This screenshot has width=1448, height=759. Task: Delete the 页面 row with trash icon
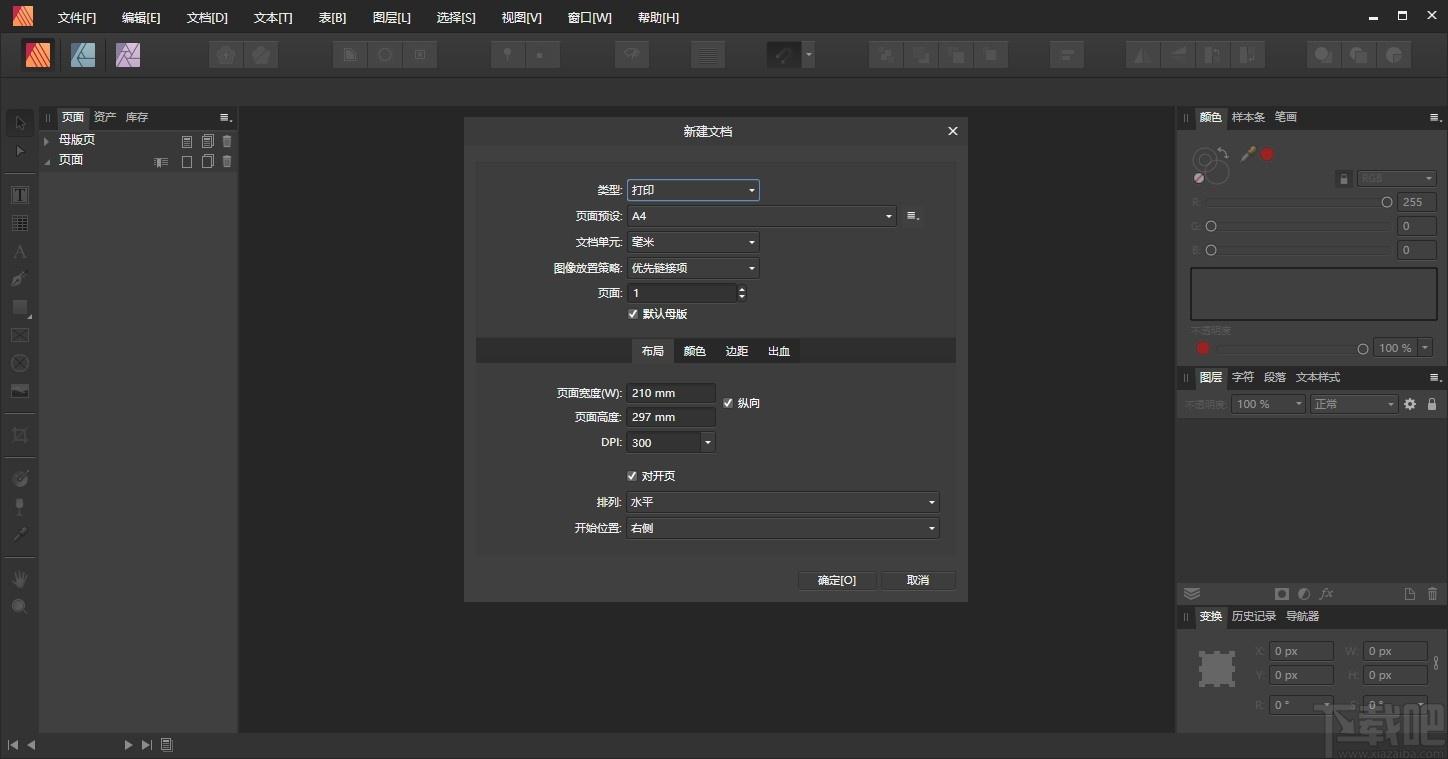tap(227, 161)
